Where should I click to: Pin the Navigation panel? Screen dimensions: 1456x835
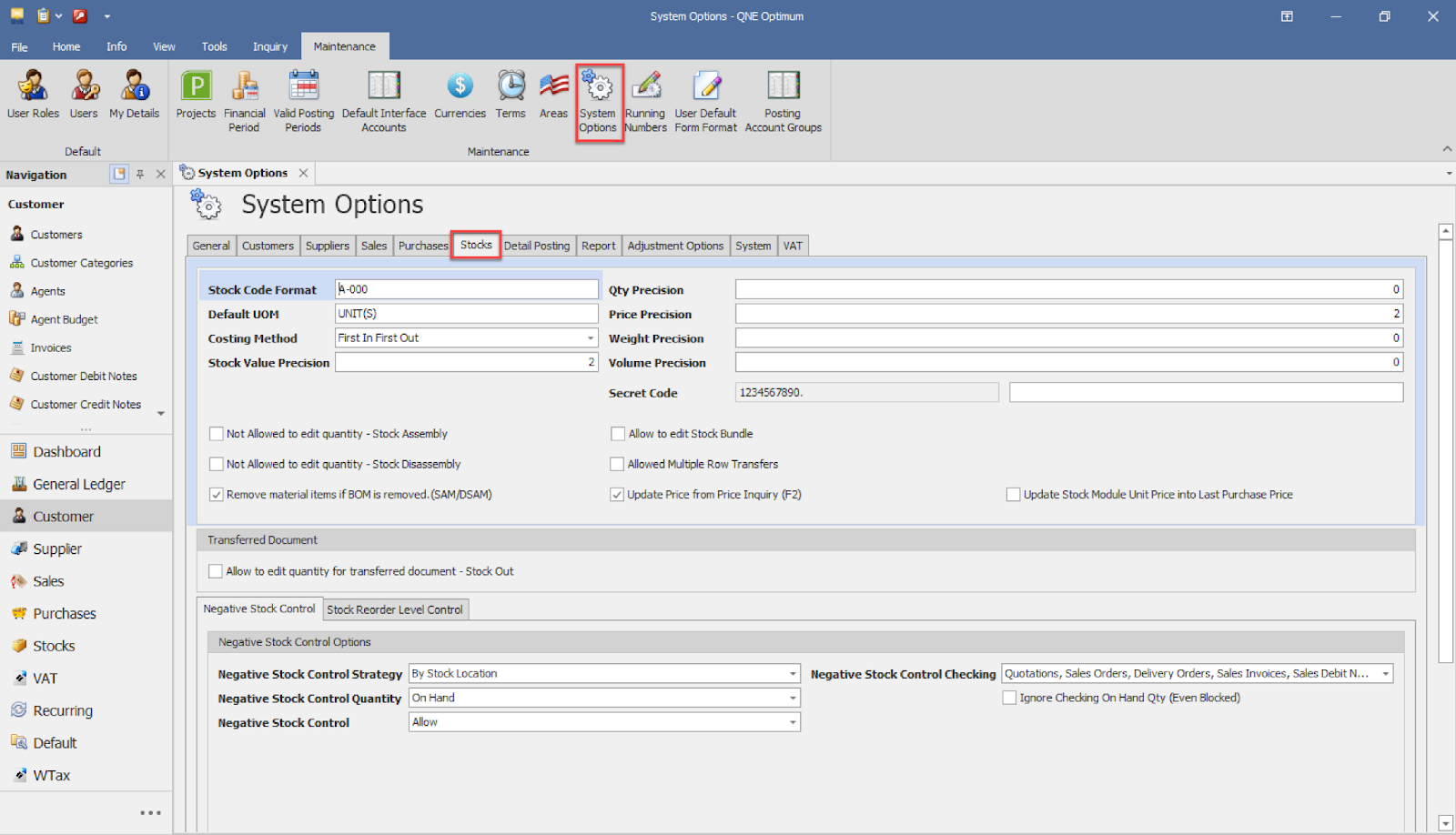(x=140, y=174)
